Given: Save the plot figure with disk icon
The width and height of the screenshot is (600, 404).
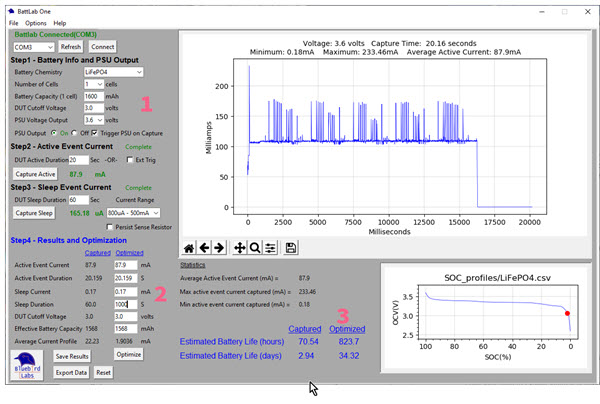Looking at the screenshot, I should pos(291,248).
